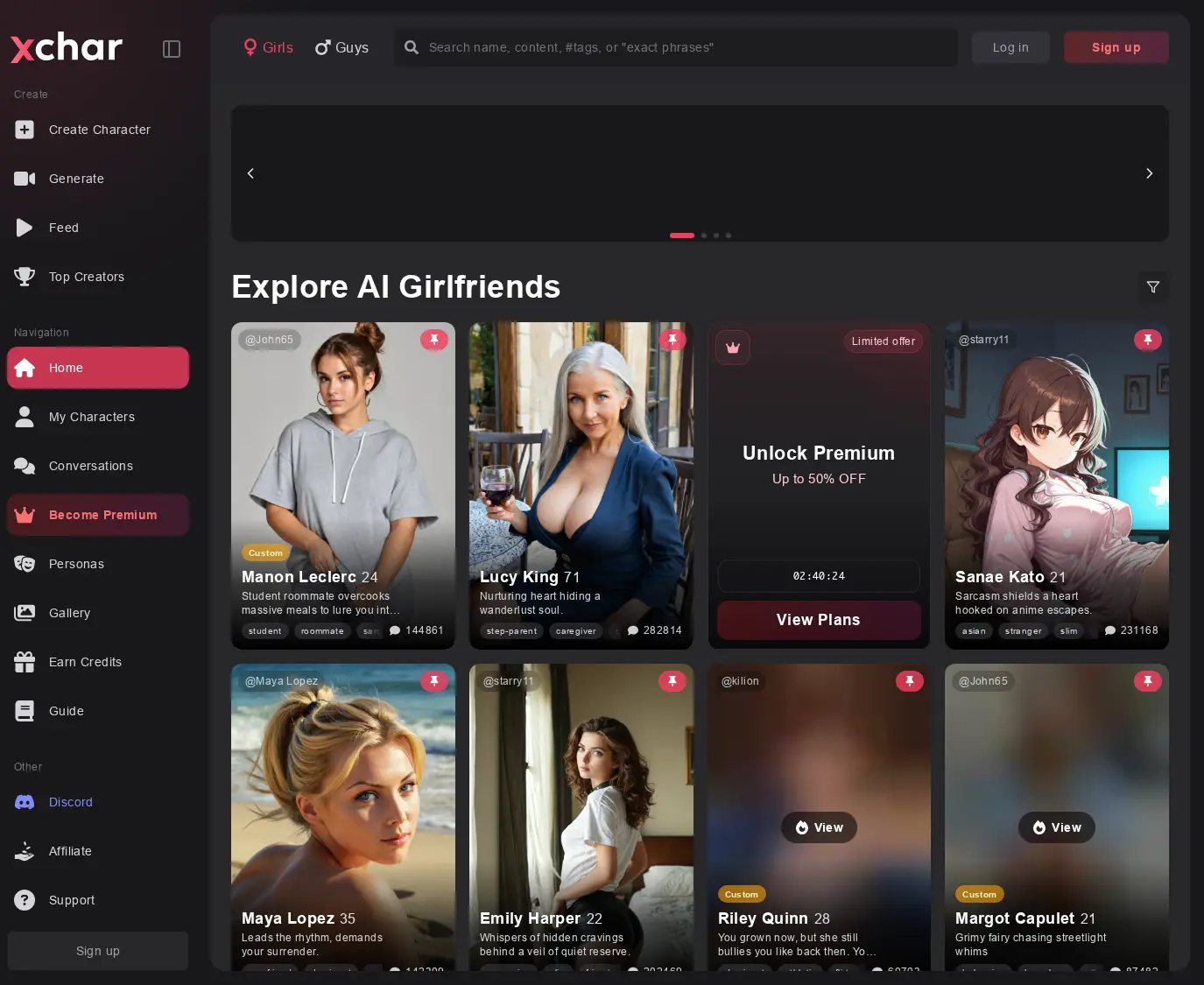Click the Gallery image icon
Screen dimensions: 1204x985
pyautogui.click(x=25, y=613)
